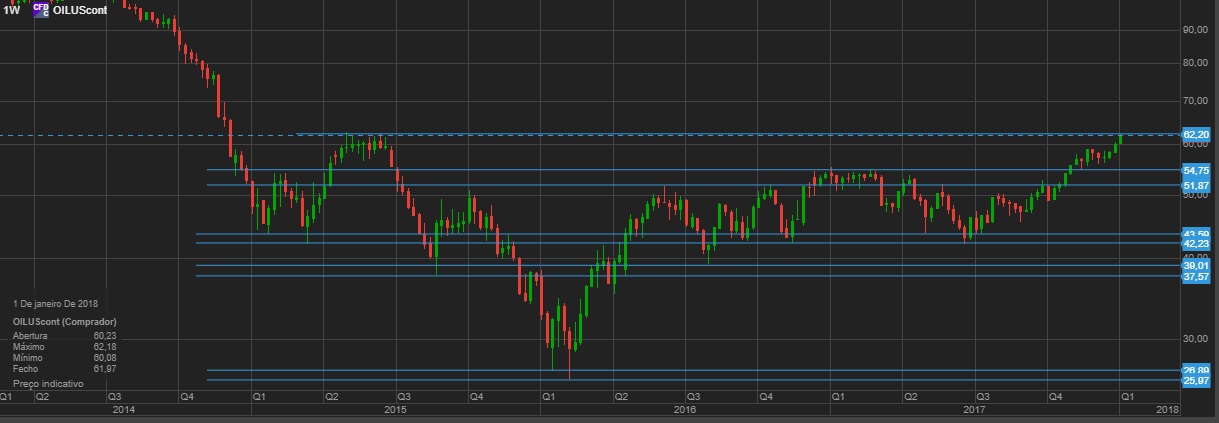The image size is (1219, 423).
Task: Click the Máximo value 62,18
Action: 105,346
